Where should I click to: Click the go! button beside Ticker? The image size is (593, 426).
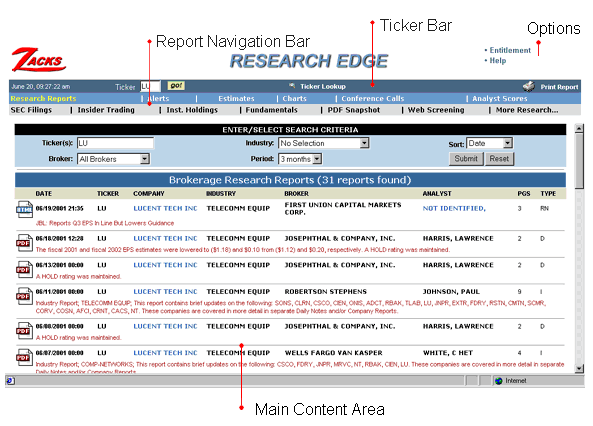click(x=176, y=86)
